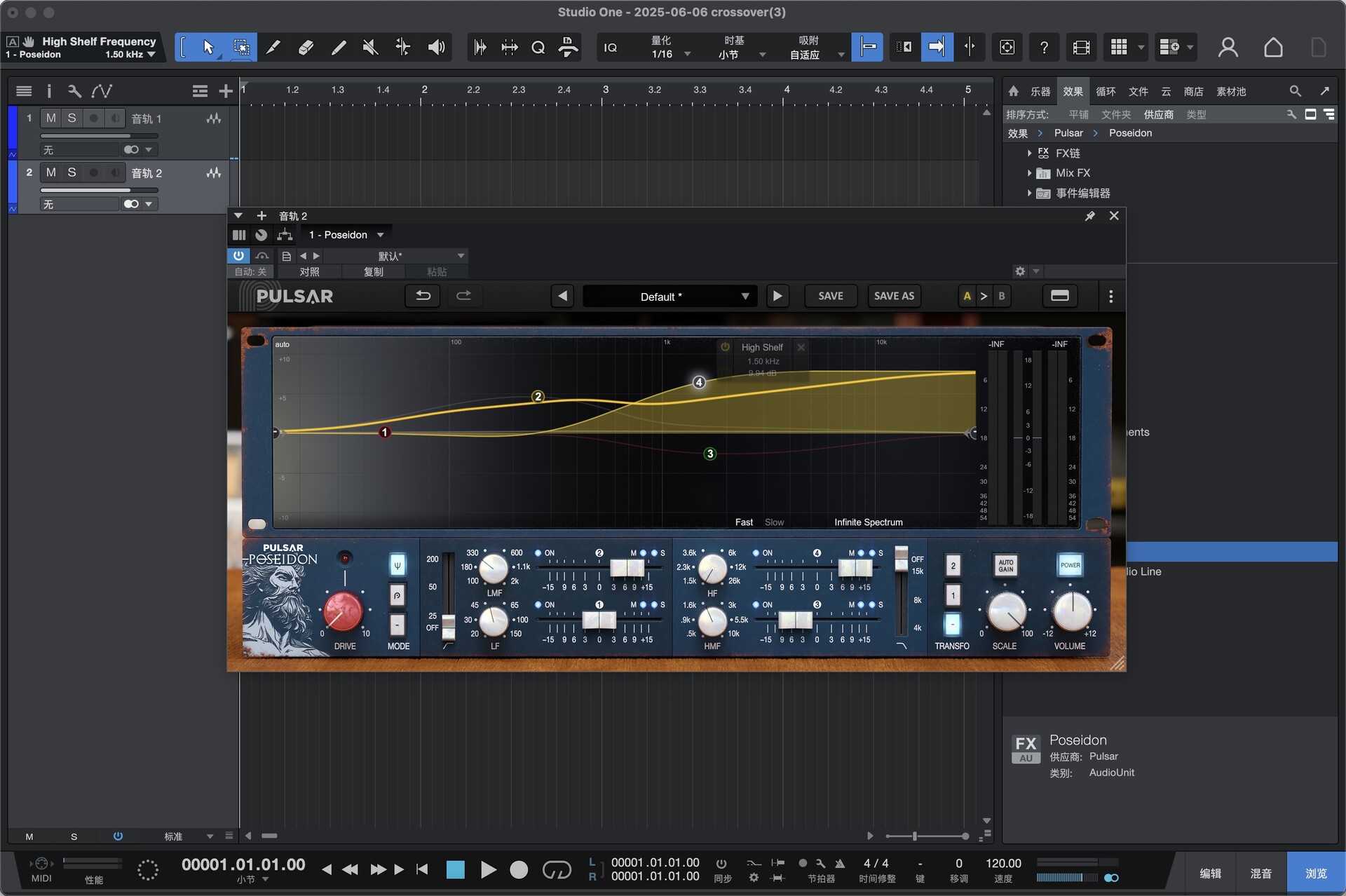Start playback with Play button
The width and height of the screenshot is (1346, 896).
(488, 870)
